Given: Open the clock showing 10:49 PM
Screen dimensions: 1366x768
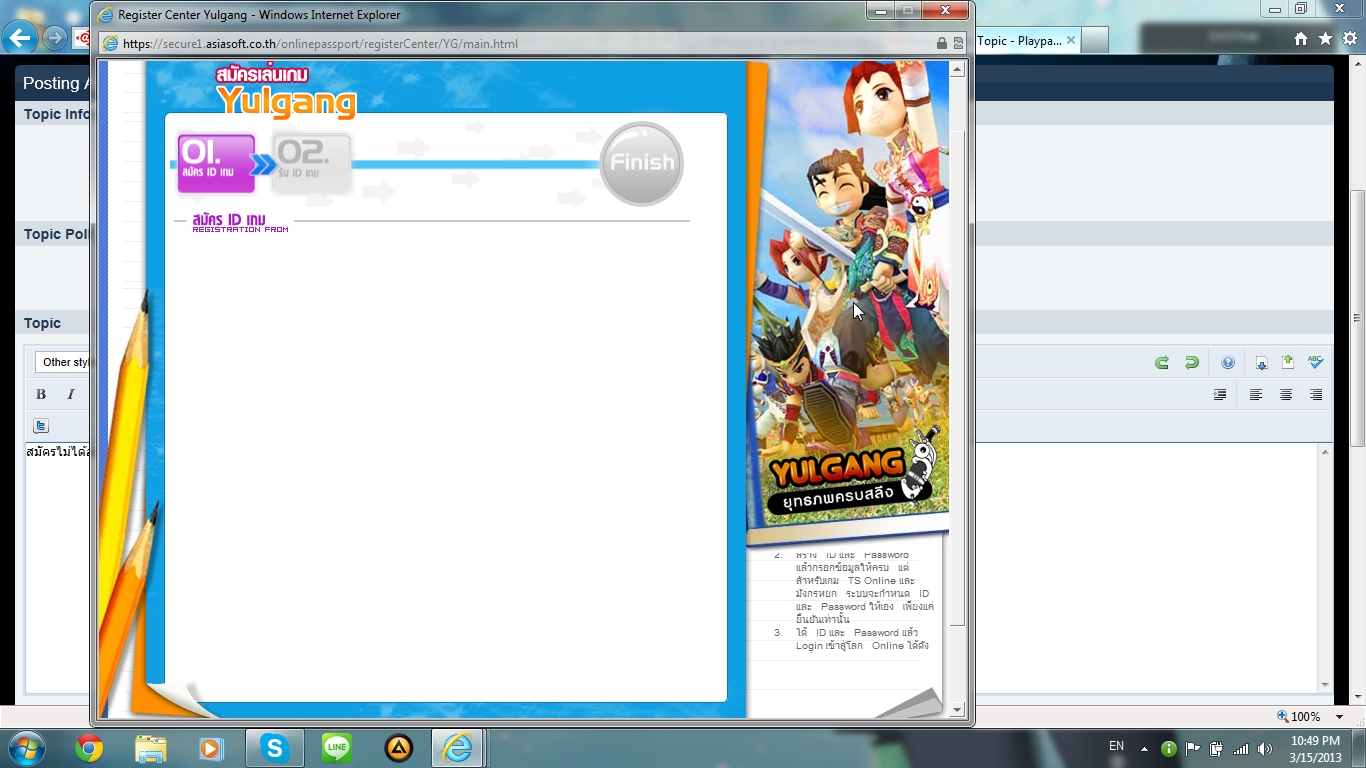Looking at the screenshot, I should pos(1315,748).
